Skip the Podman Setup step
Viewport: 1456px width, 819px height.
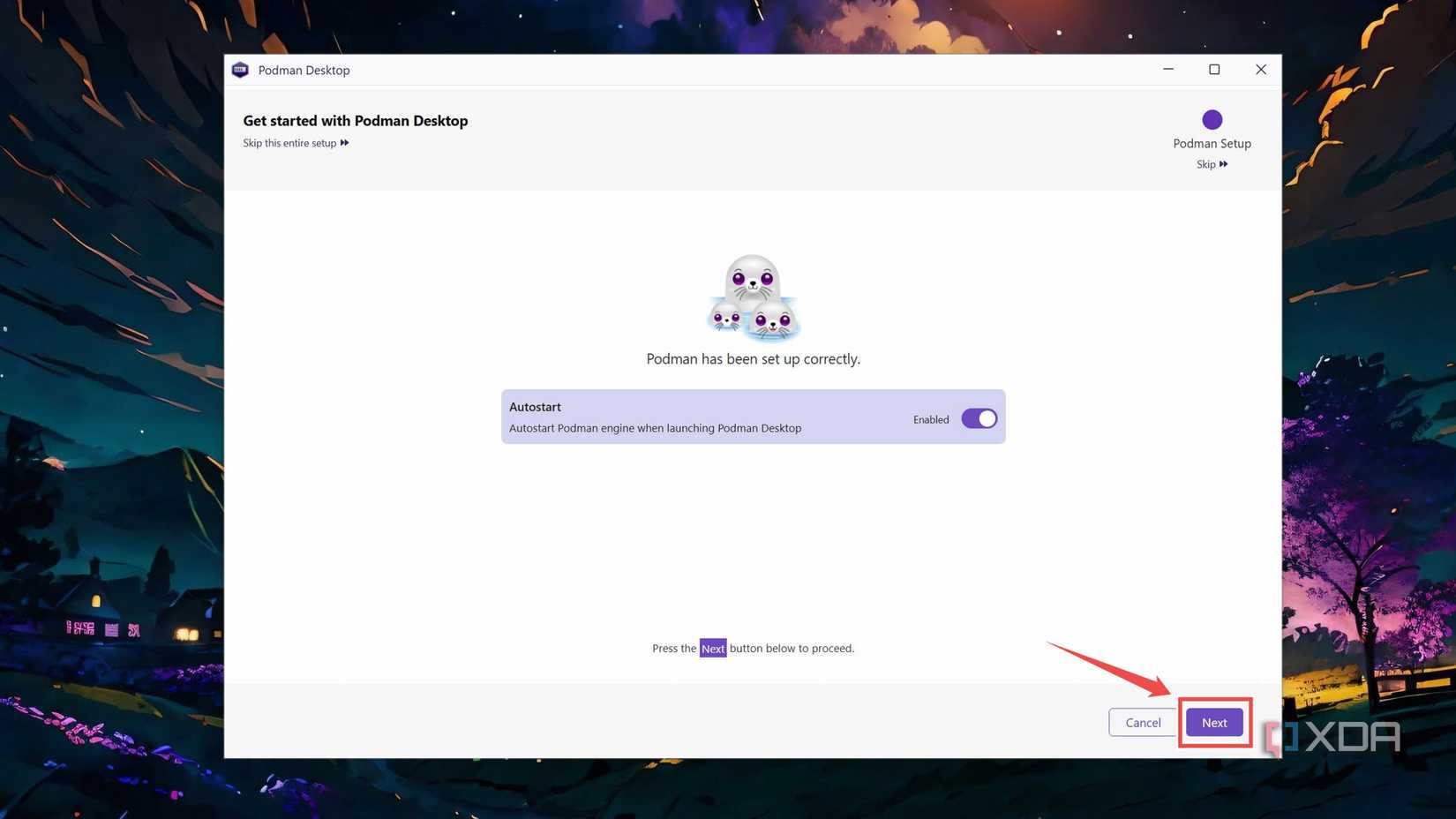[x=1212, y=164]
